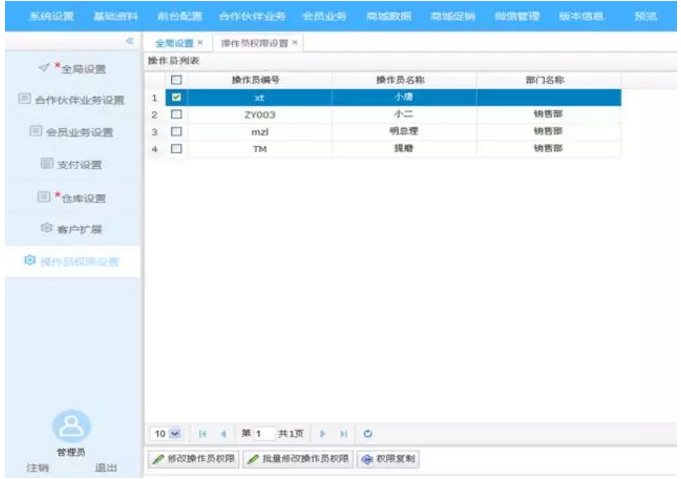Click the 共1页 page count text

pyautogui.click(x=291, y=433)
